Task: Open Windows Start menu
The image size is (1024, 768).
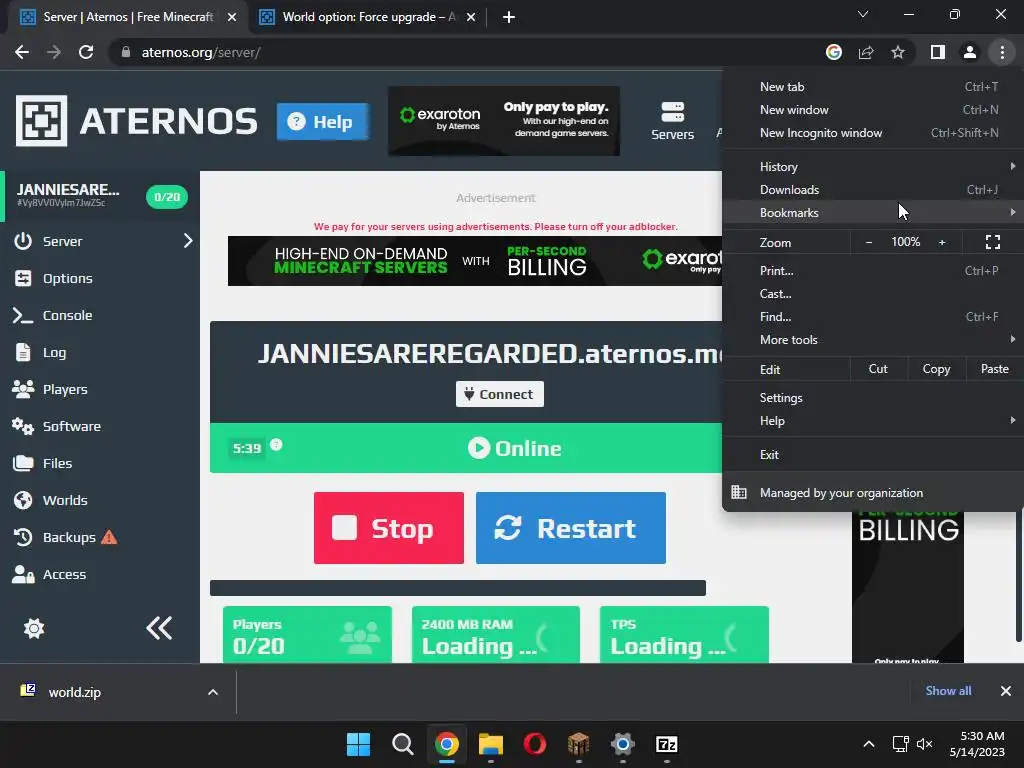Action: pyautogui.click(x=358, y=744)
